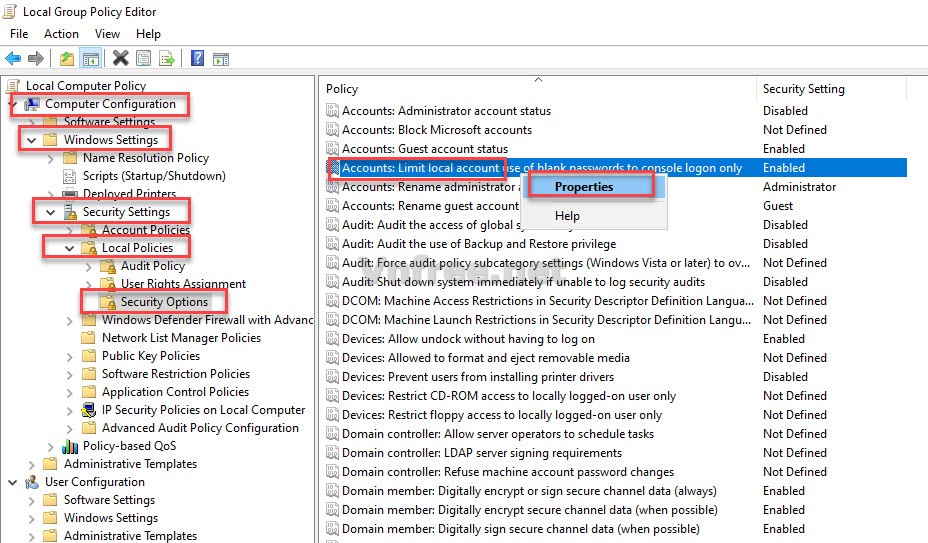This screenshot has height=543, width=928.
Task: Select 'Devices: Prevent users from installing printer drivers'
Action: tap(478, 377)
